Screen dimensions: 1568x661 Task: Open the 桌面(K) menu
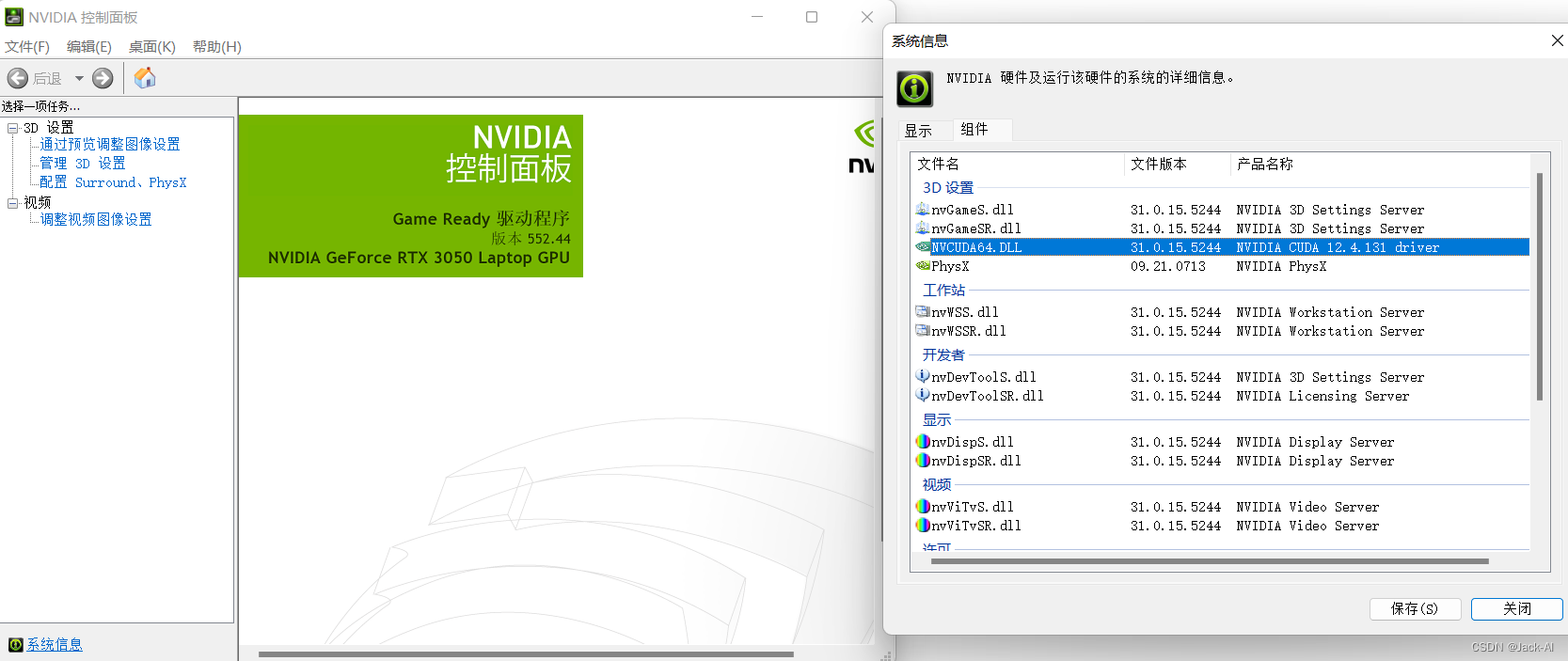tap(152, 46)
